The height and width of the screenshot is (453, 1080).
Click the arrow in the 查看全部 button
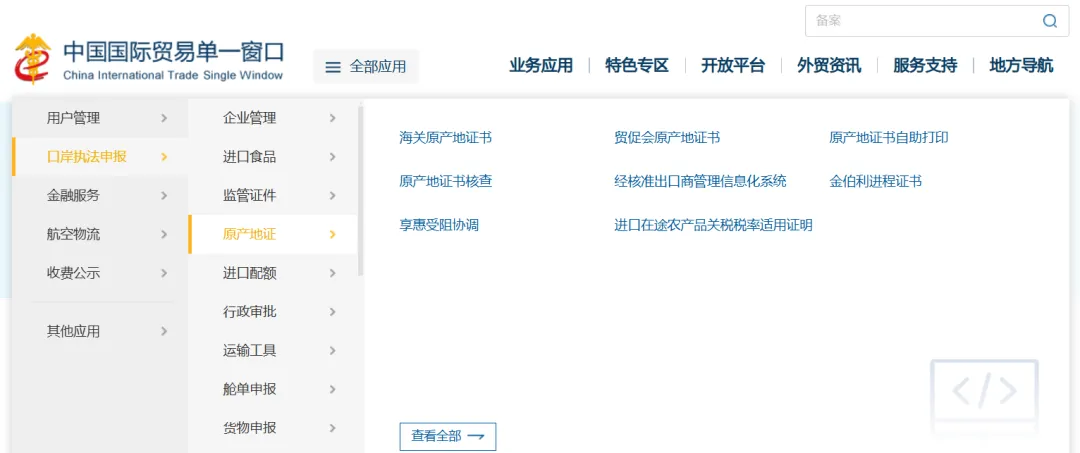point(476,436)
